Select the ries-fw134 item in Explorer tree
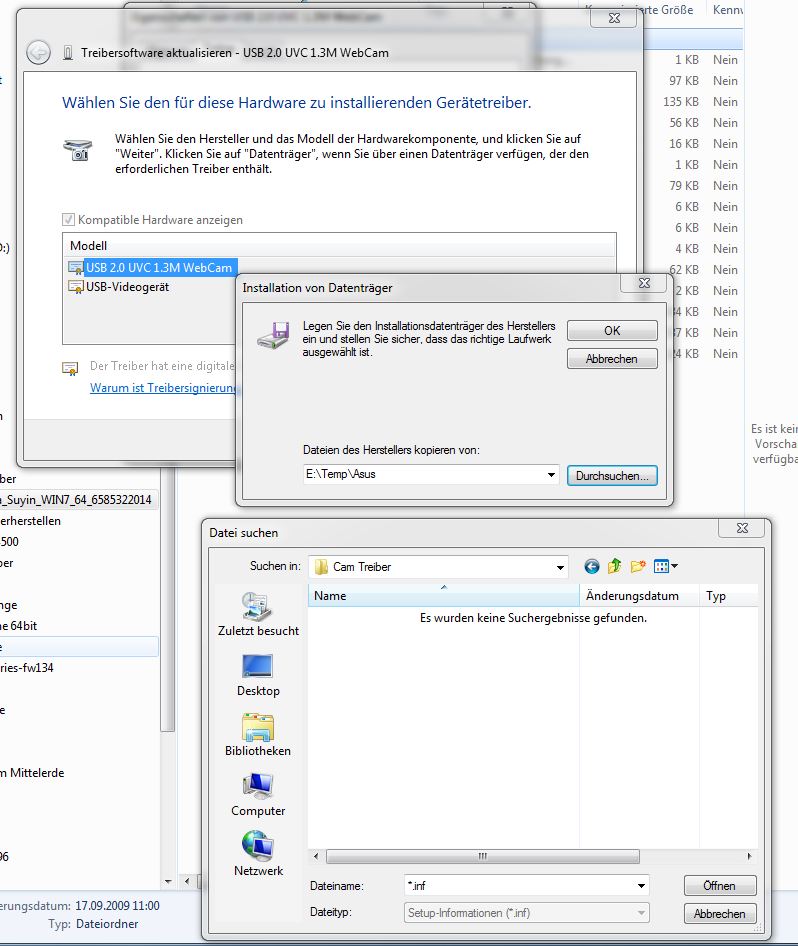798x946 pixels. (27, 668)
